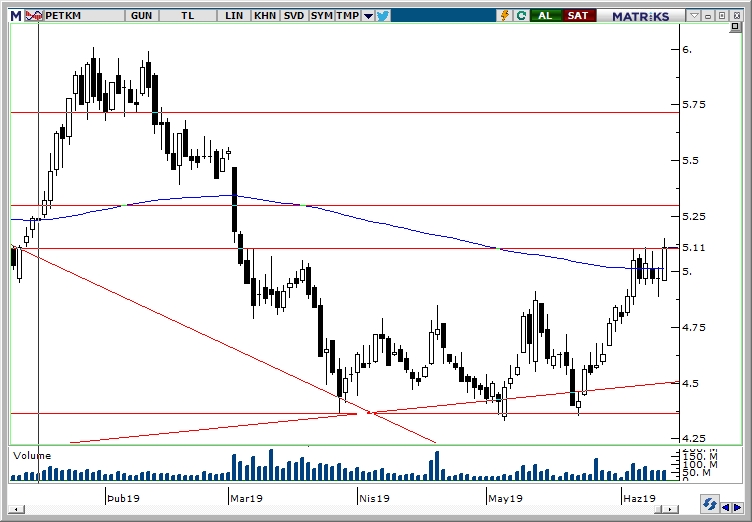The height and width of the screenshot is (522, 752).
Task: Open the chart type icon beside PETKM
Action: (34, 16)
